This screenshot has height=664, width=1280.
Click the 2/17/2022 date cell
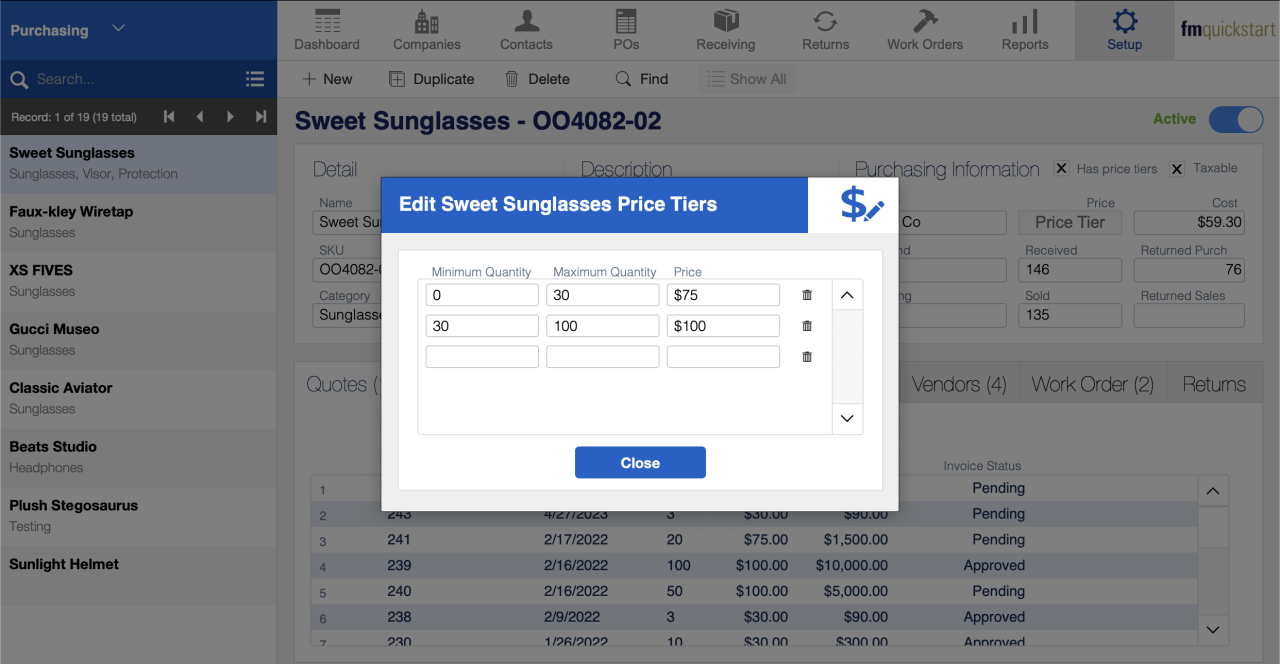[x=576, y=539]
